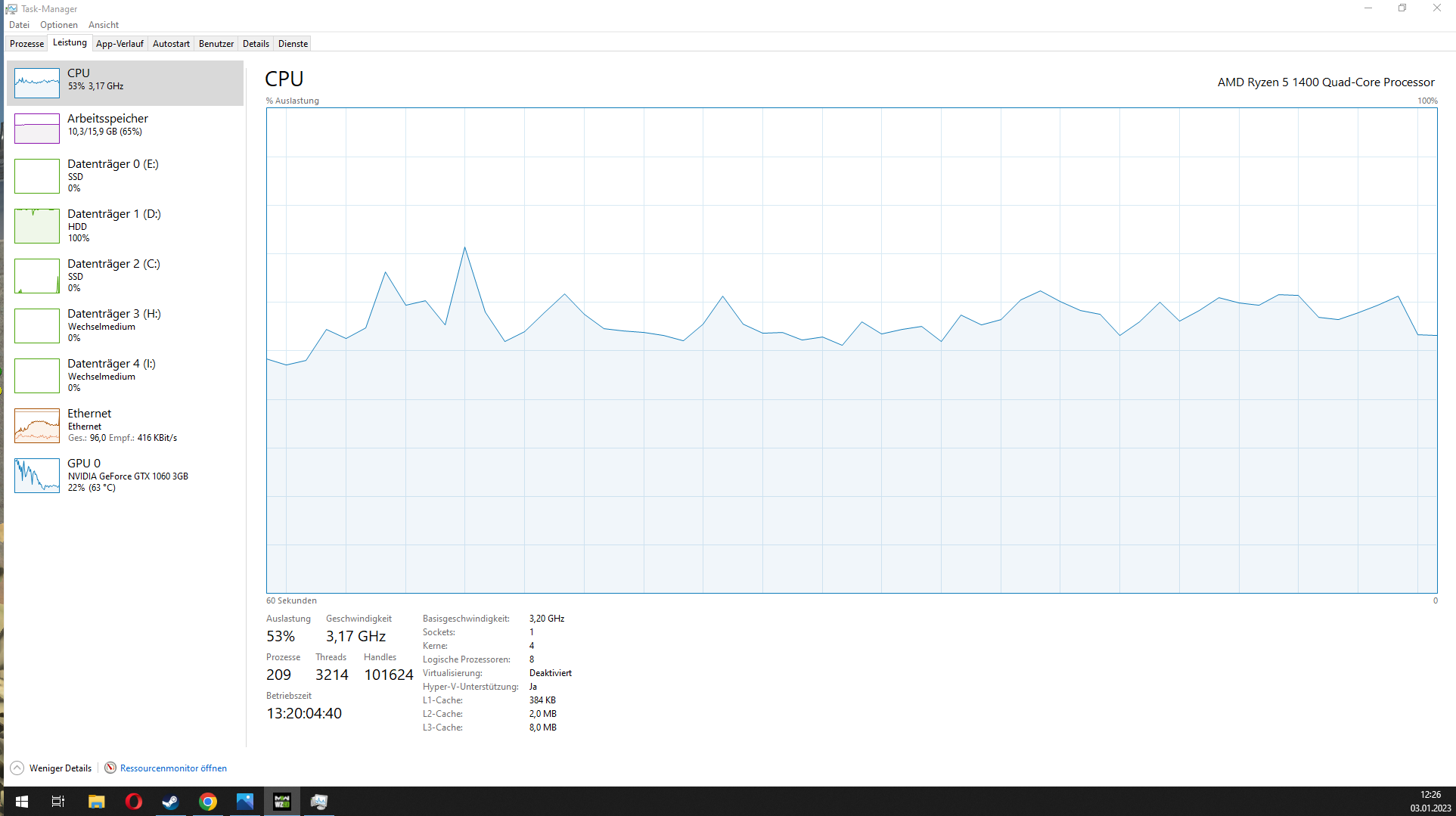Click the Ethernet Ges./Empf. rate text

click(x=123, y=438)
